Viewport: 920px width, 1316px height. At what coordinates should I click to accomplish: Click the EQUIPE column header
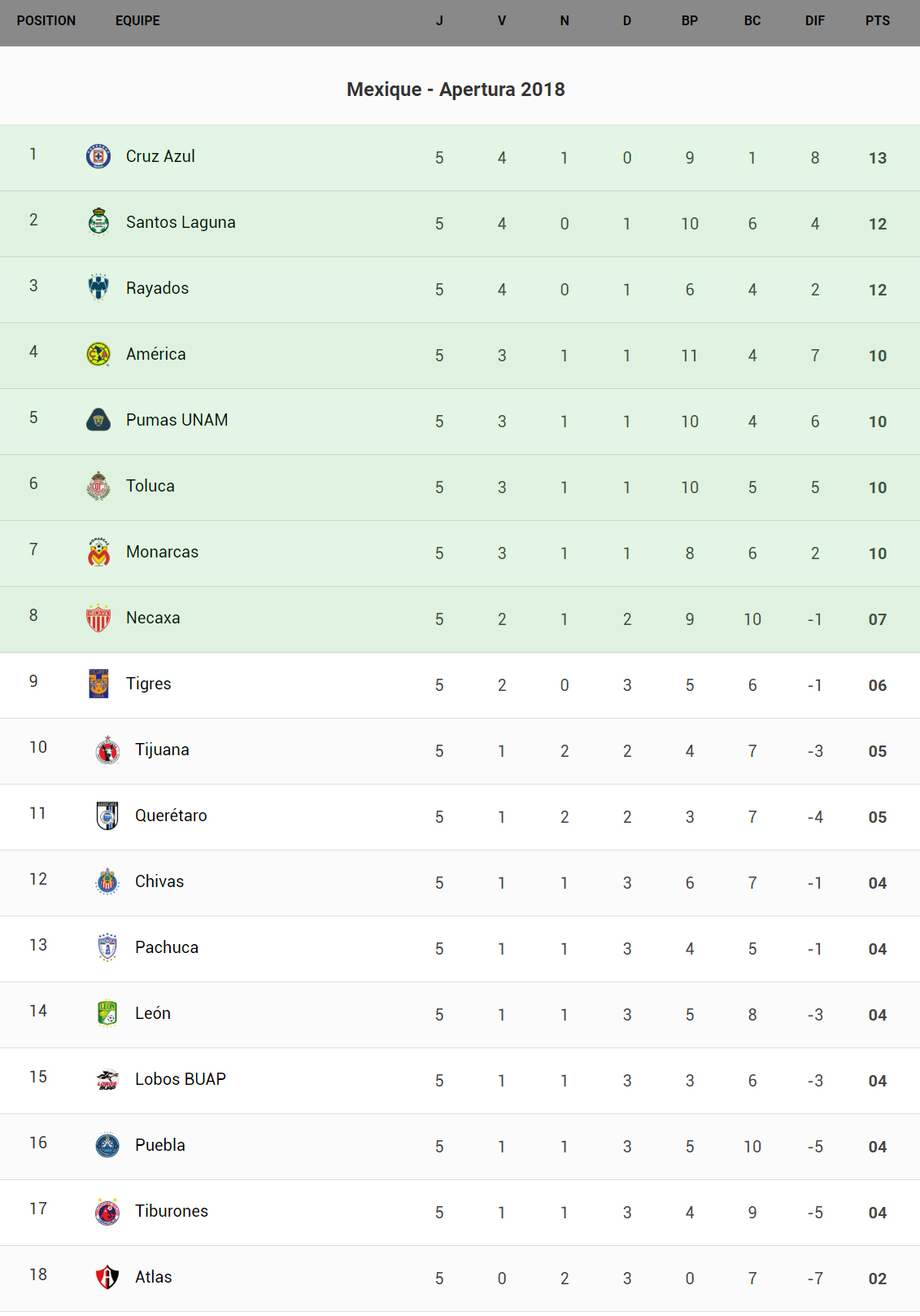(137, 21)
